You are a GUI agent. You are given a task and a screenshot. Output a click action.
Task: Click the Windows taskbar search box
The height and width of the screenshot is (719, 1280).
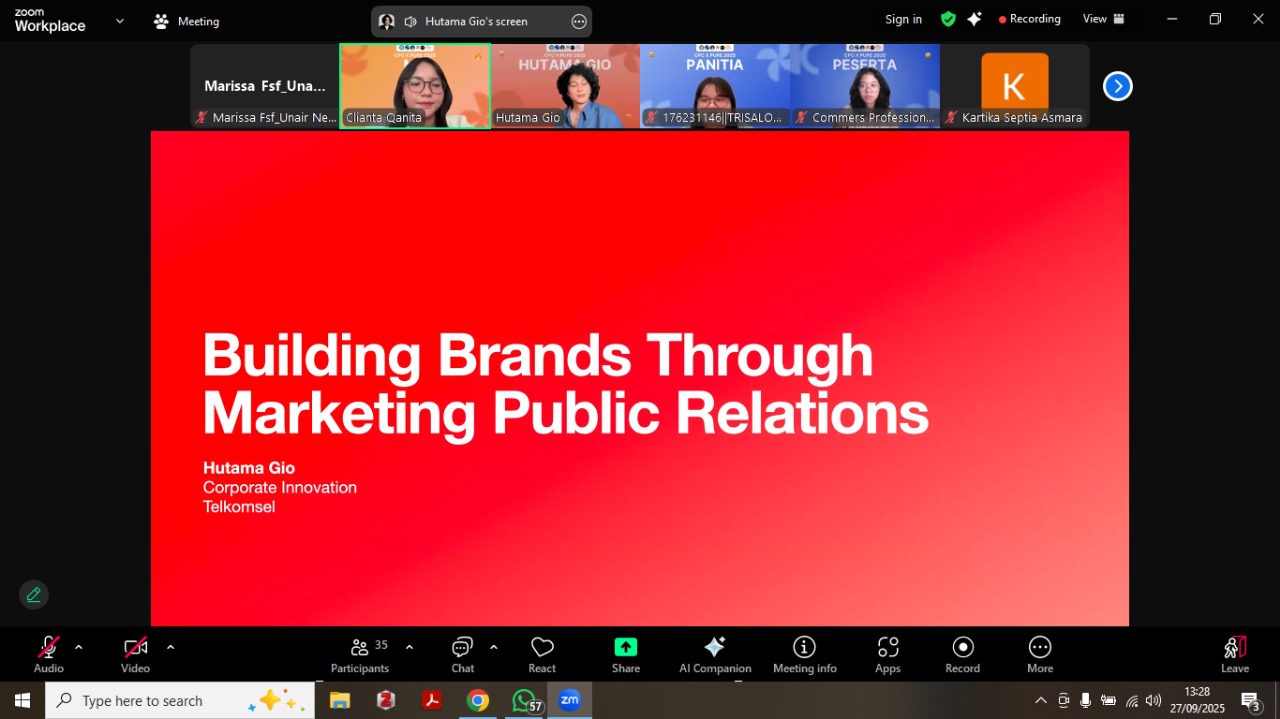[180, 700]
